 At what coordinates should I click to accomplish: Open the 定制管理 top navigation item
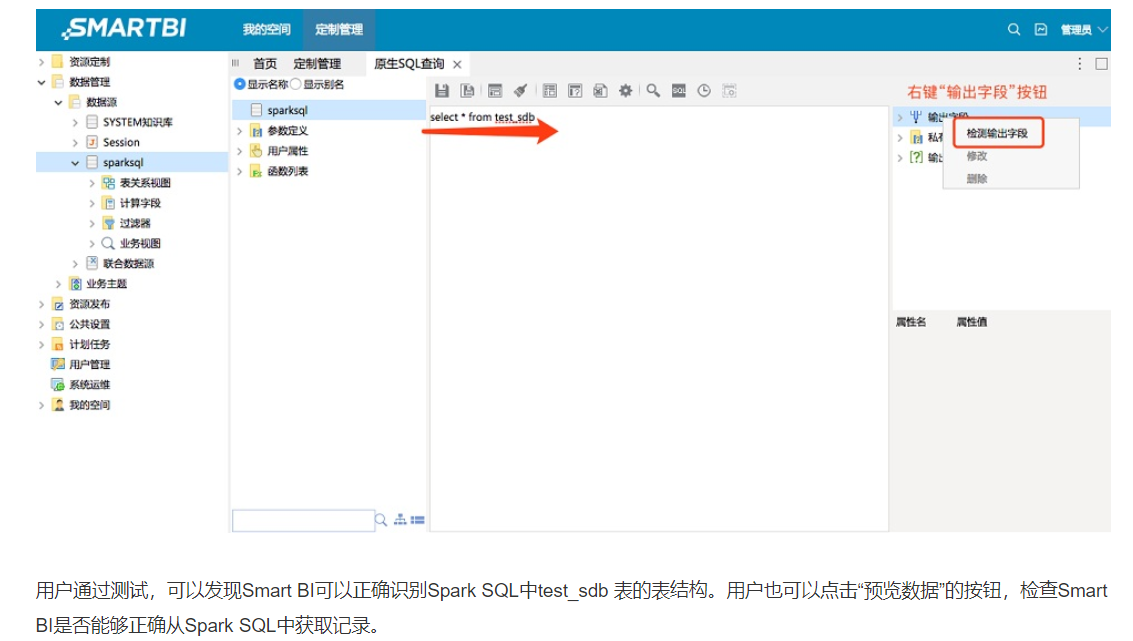(339, 30)
